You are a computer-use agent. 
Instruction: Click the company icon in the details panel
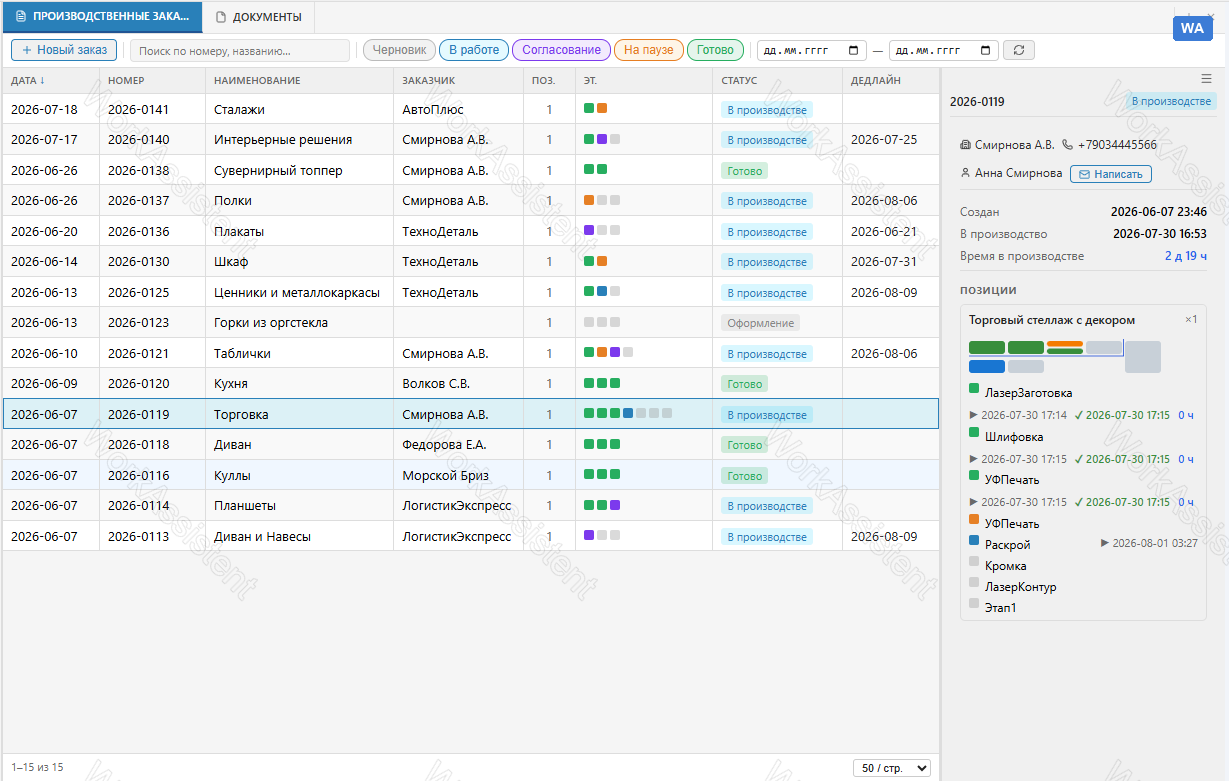[x=965, y=145]
